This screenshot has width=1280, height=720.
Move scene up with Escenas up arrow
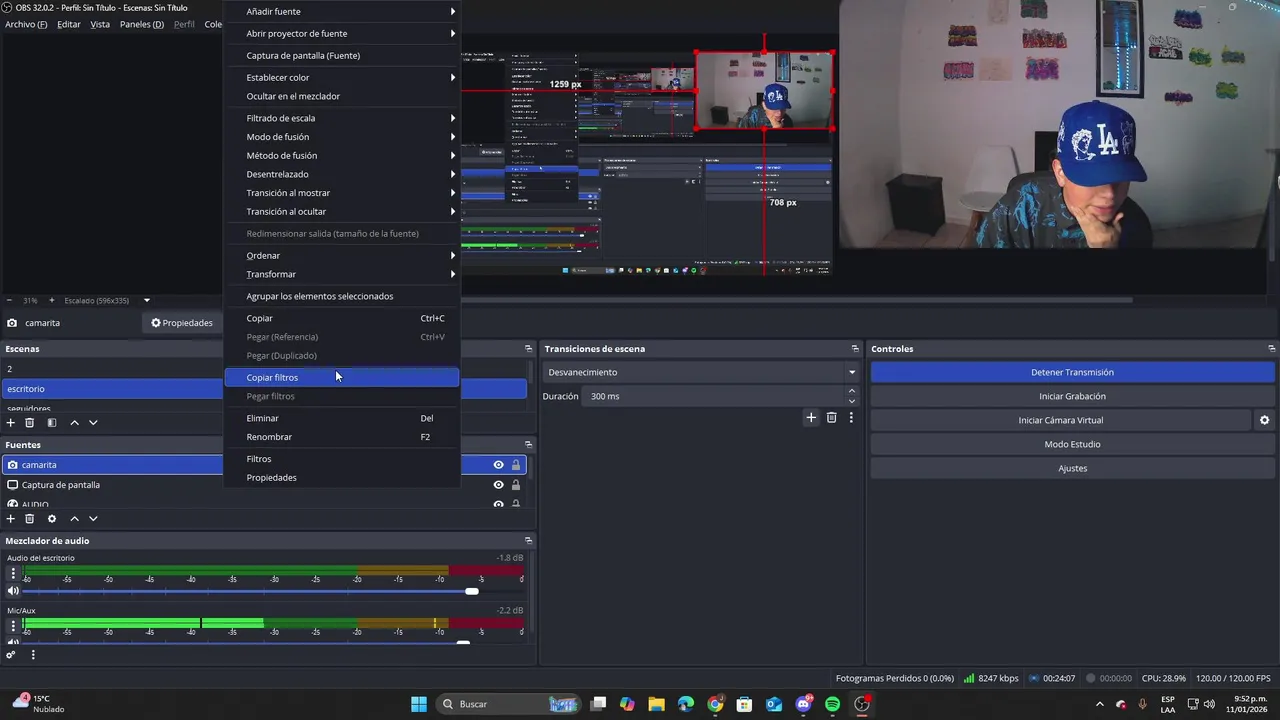coord(74,423)
